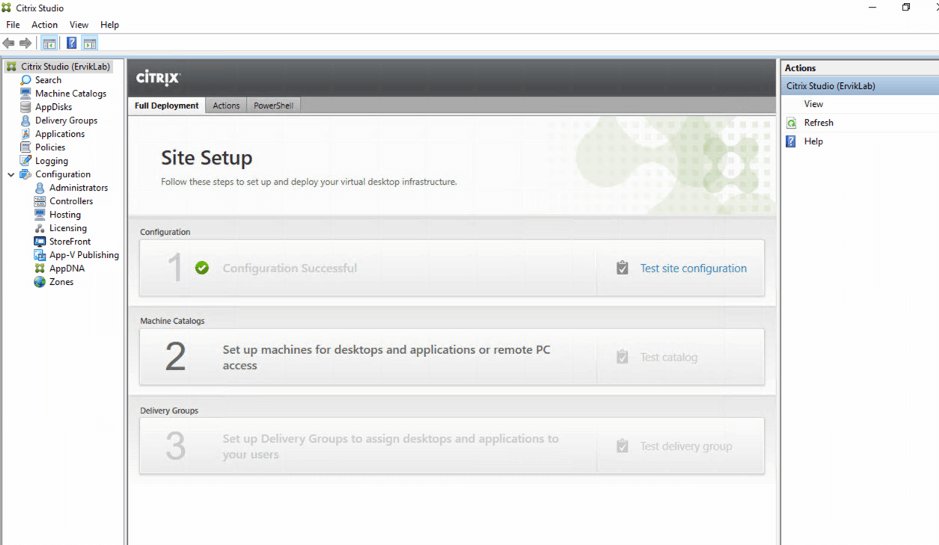Screen dimensions: 939x545
Task: Select Logging in the tree
Action: click(52, 161)
